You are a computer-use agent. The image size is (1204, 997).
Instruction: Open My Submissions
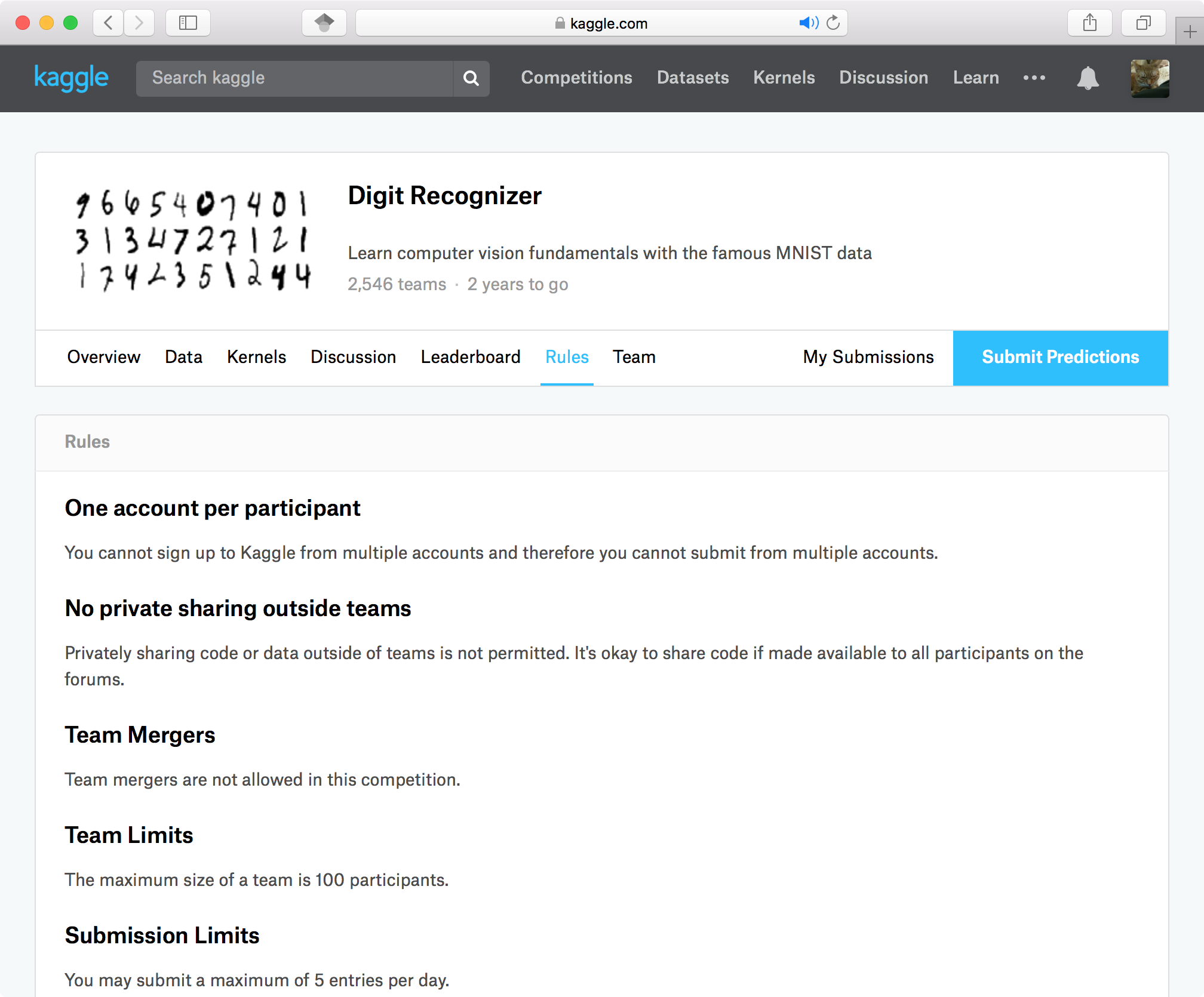(x=868, y=357)
